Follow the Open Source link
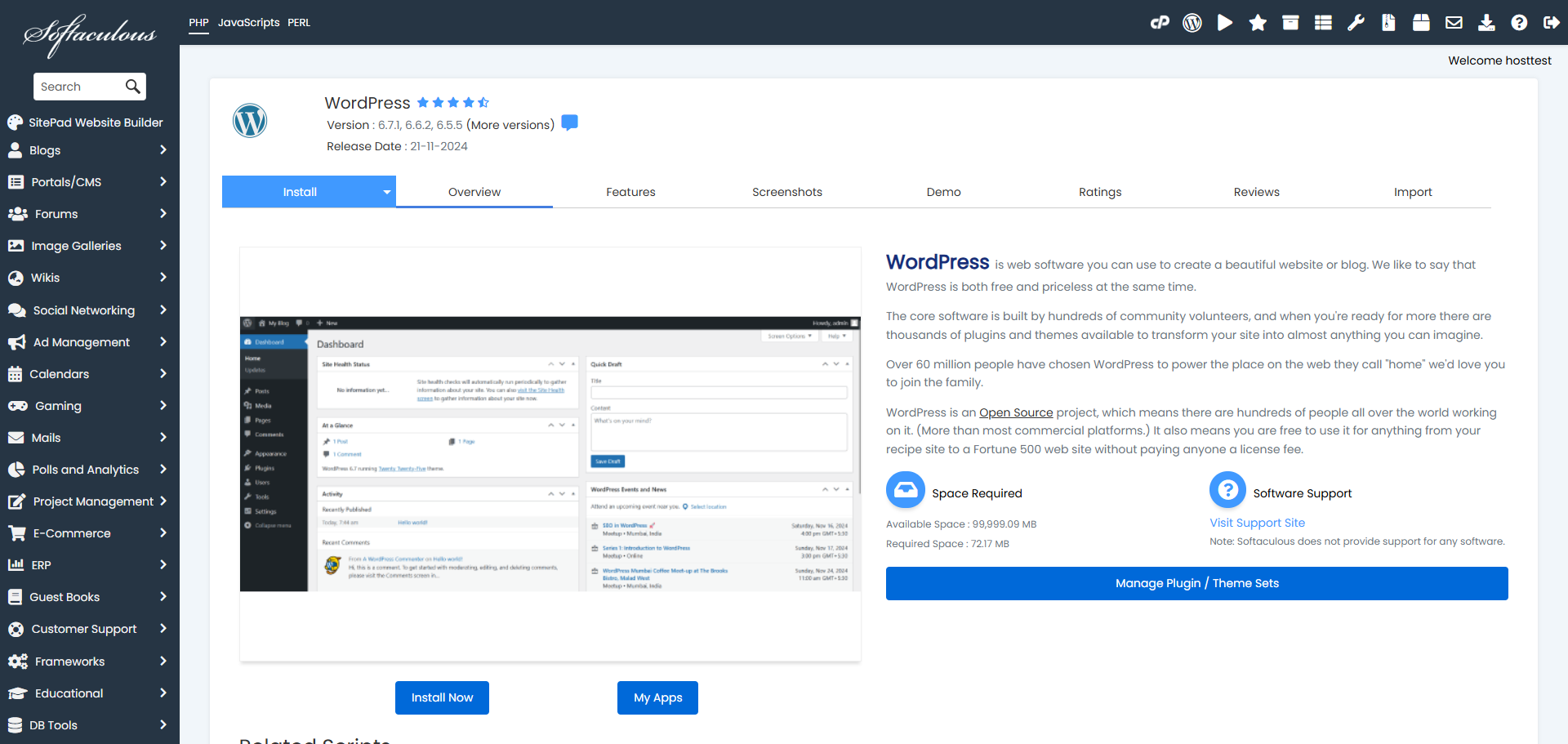Image resolution: width=1568 pixels, height=744 pixels. pos(1016,412)
